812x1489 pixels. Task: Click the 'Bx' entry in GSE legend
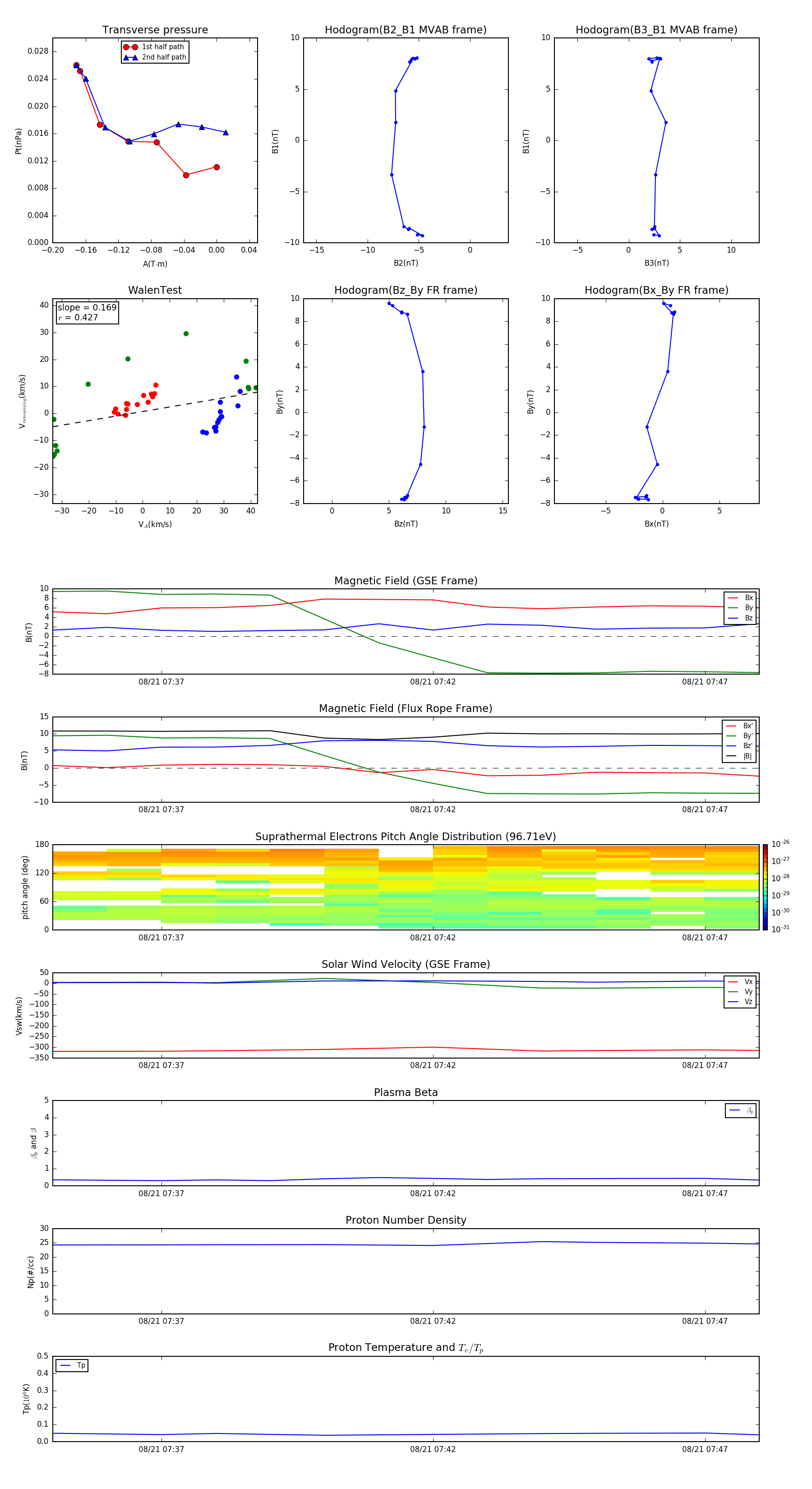[740, 598]
